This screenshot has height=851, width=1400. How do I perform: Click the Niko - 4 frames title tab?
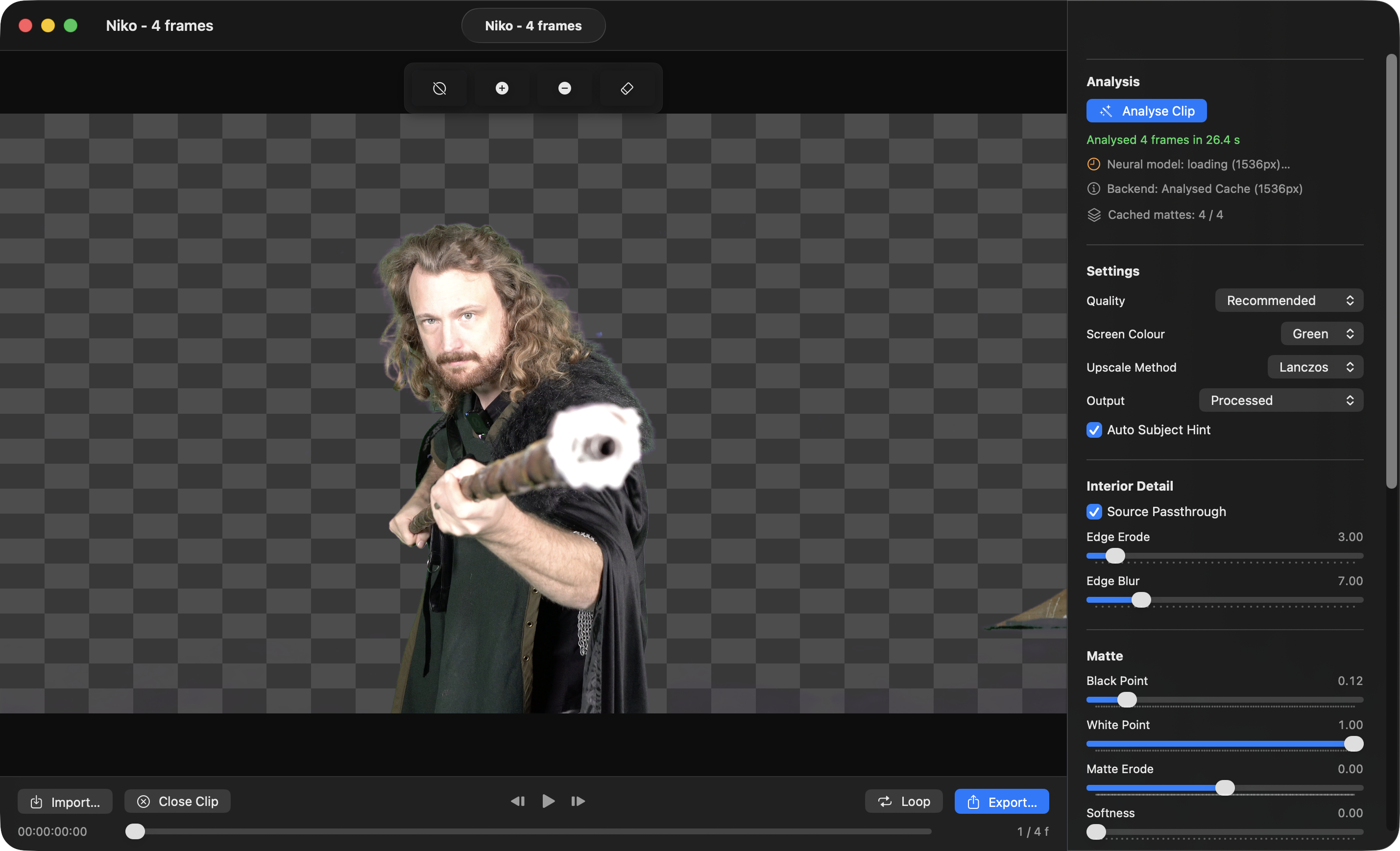pos(533,25)
